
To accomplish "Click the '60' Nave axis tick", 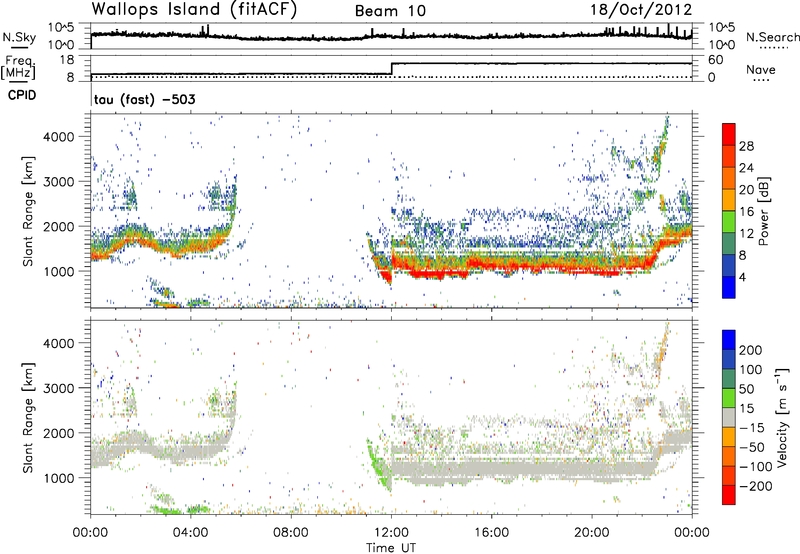I will click(716, 60).
